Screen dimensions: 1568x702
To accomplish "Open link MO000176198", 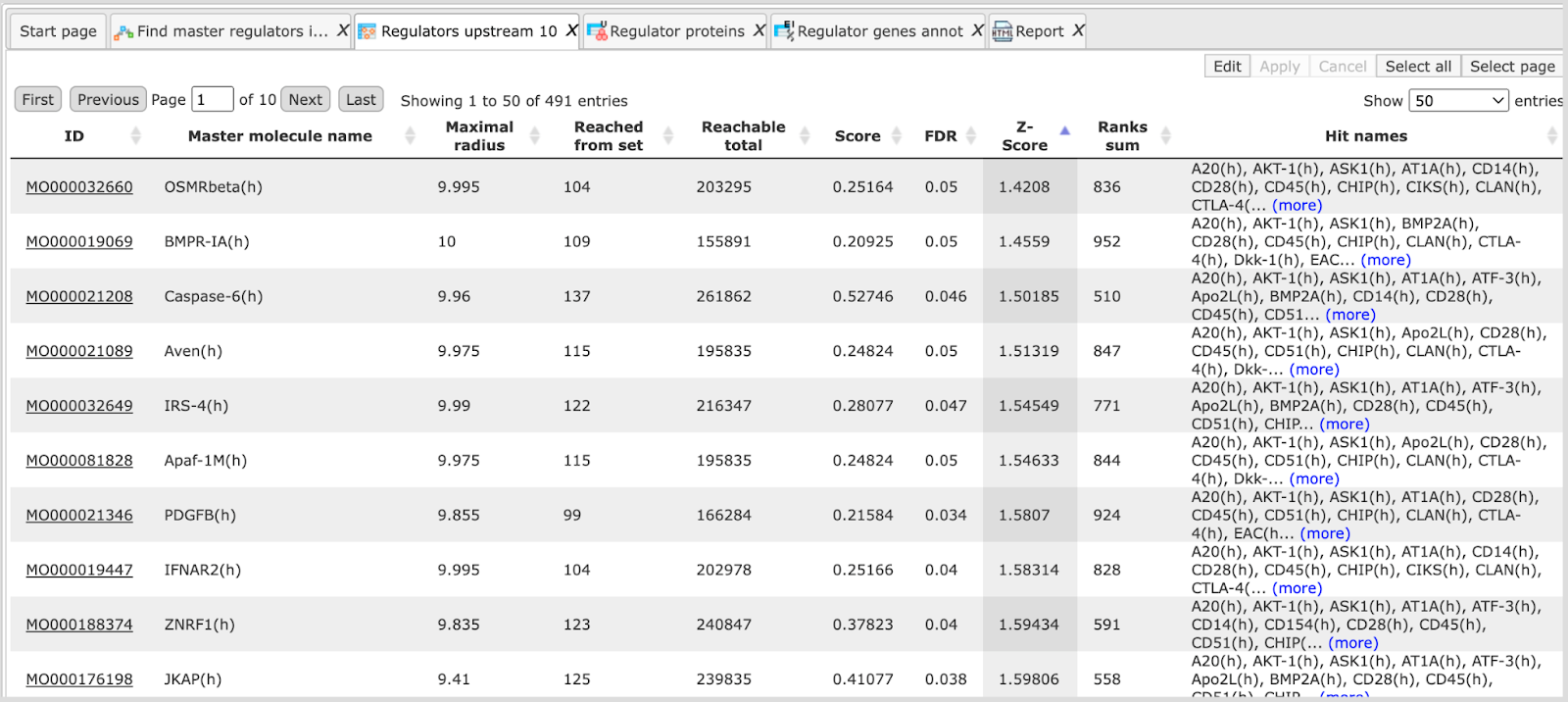I will pyautogui.click(x=79, y=679).
